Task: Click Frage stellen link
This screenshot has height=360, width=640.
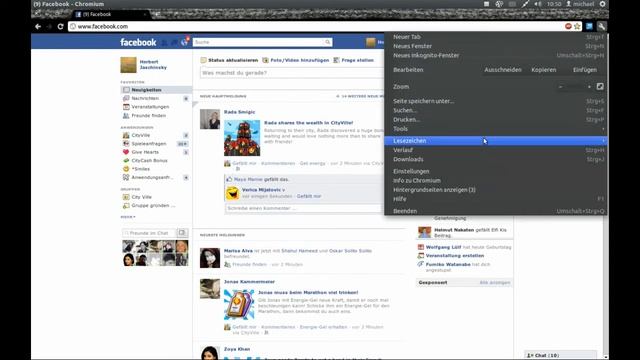Action: [357, 60]
